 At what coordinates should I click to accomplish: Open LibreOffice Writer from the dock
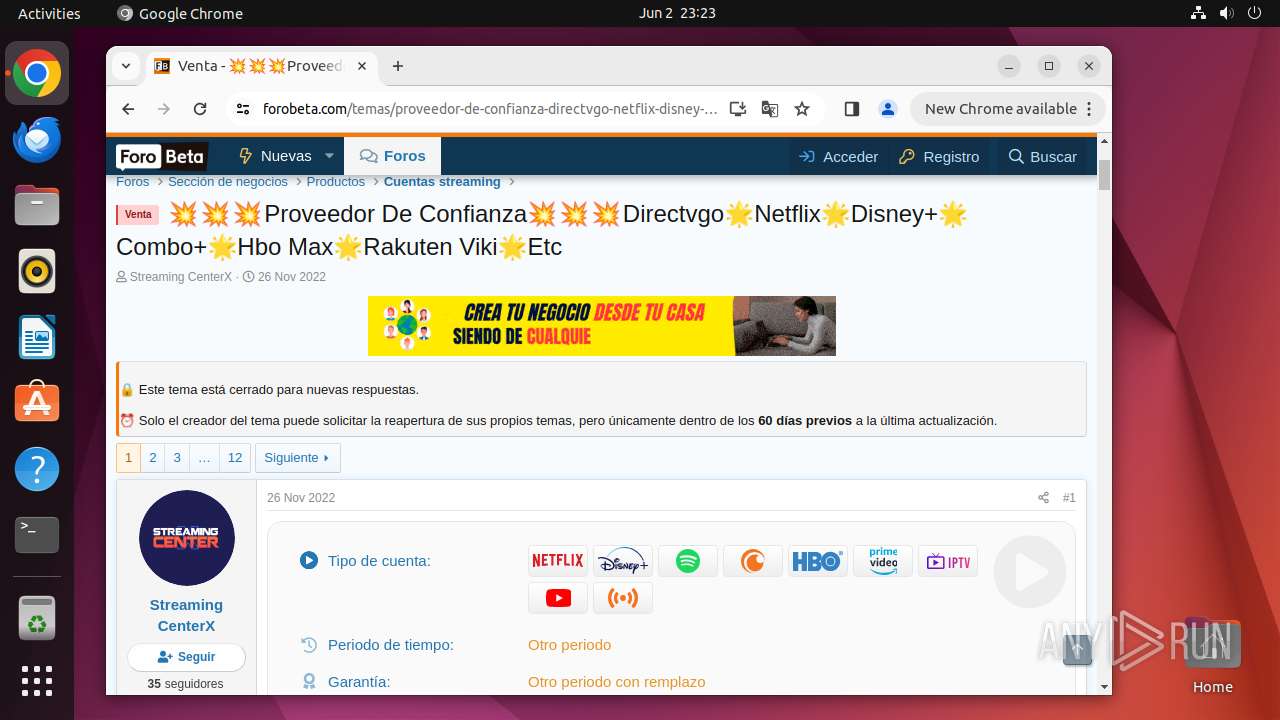coord(37,338)
